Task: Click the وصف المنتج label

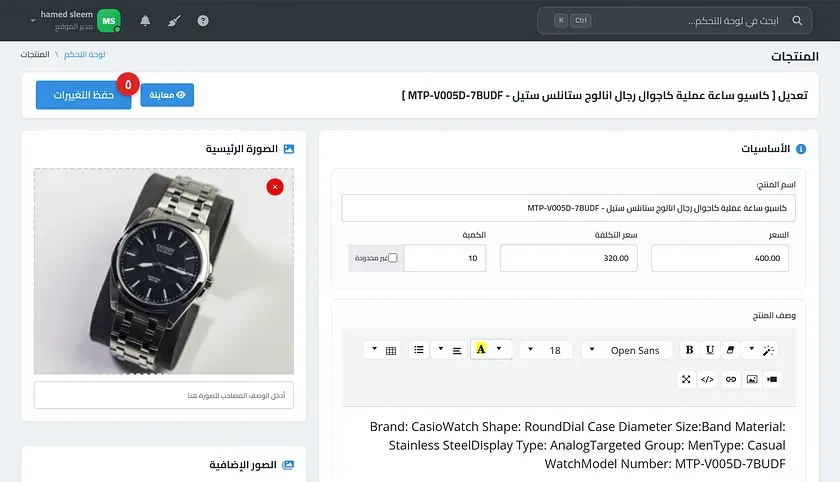Action: point(774,315)
